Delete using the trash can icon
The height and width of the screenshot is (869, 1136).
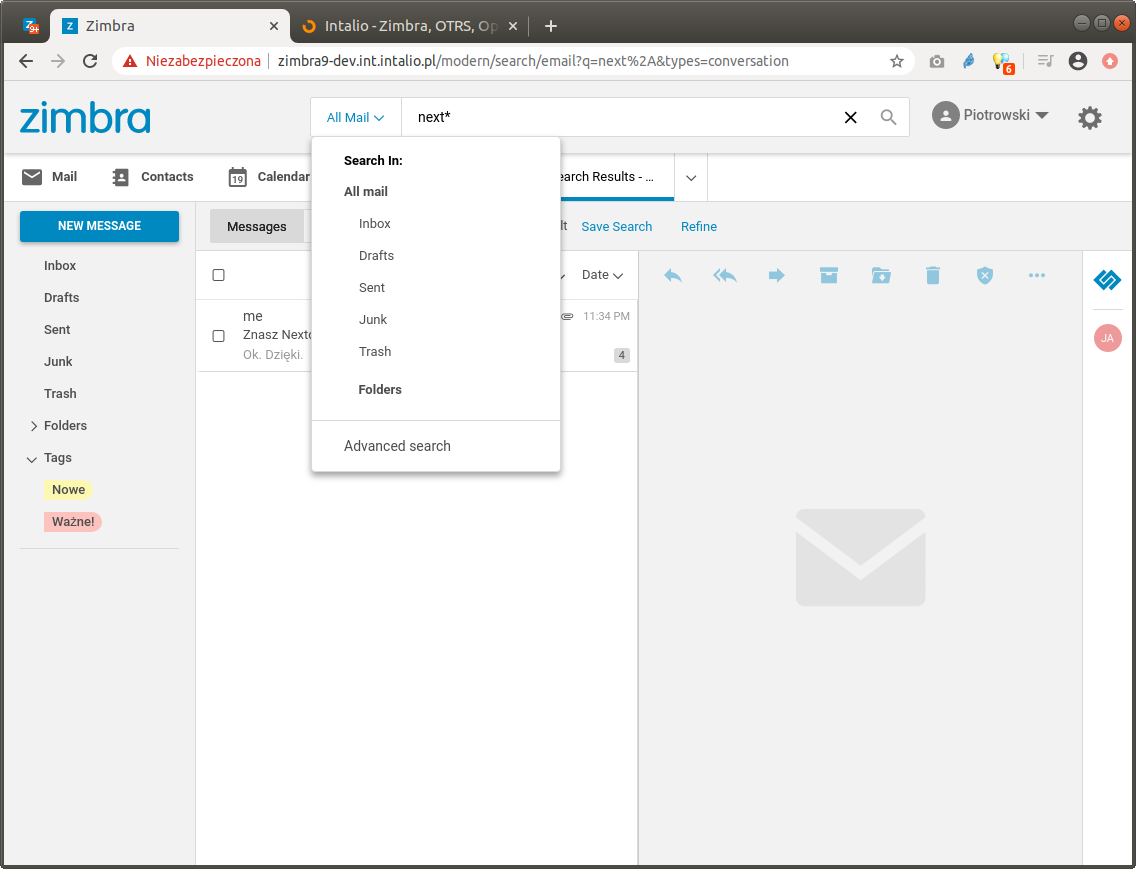(933, 275)
